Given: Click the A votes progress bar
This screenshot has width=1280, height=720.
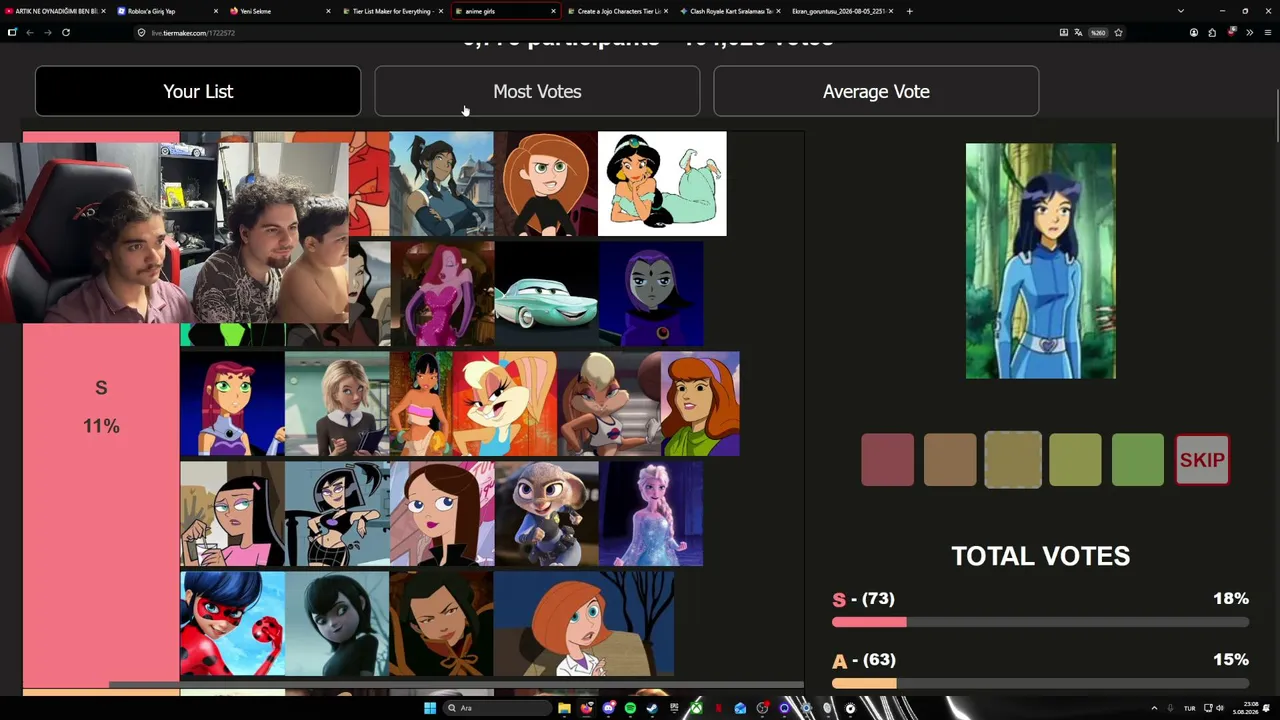Looking at the screenshot, I should [1040, 683].
